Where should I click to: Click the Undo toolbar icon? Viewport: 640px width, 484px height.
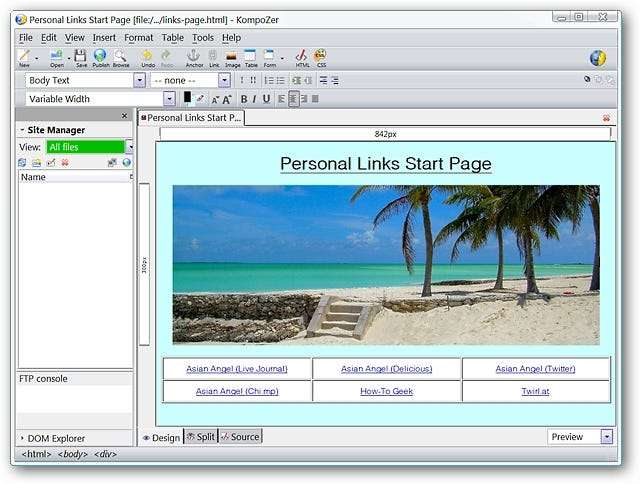click(x=148, y=57)
